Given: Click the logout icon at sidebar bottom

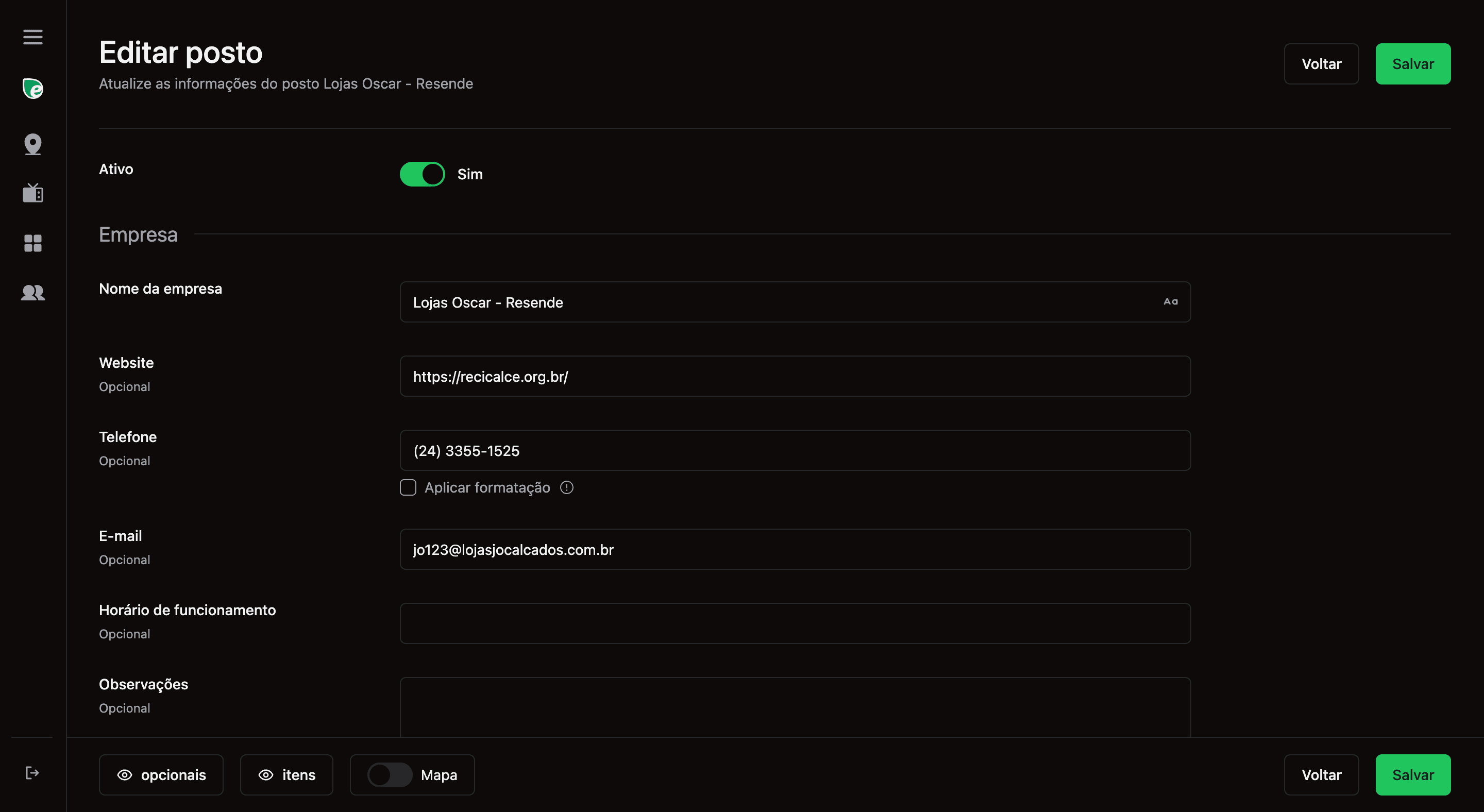Looking at the screenshot, I should click(32, 773).
